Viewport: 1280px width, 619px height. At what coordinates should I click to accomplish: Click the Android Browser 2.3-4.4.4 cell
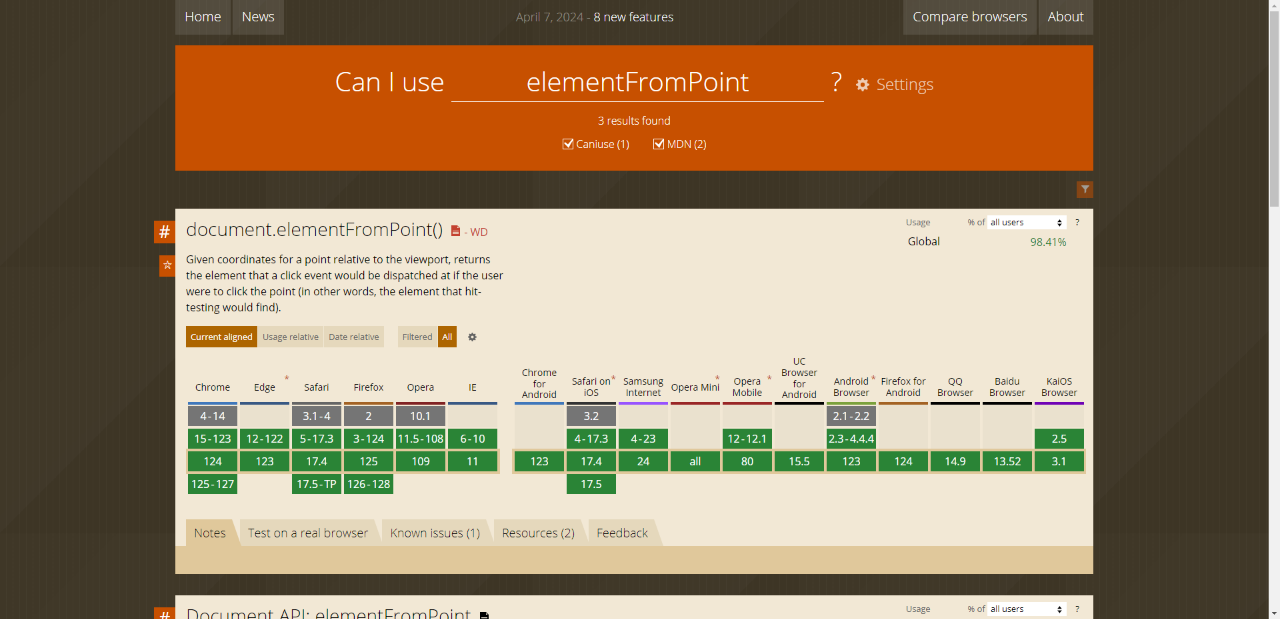point(851,439)
